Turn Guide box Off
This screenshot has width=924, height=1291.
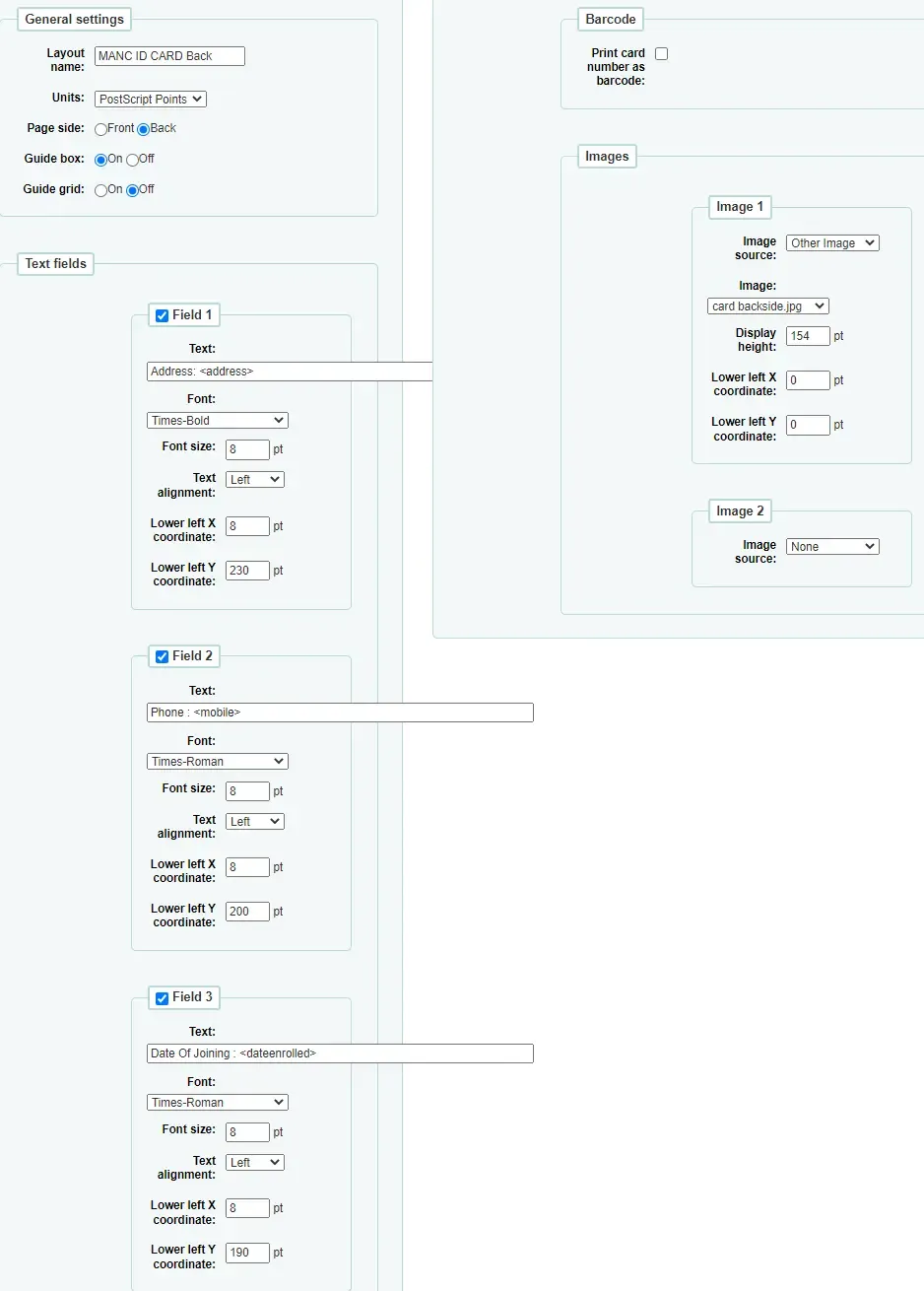132,160
